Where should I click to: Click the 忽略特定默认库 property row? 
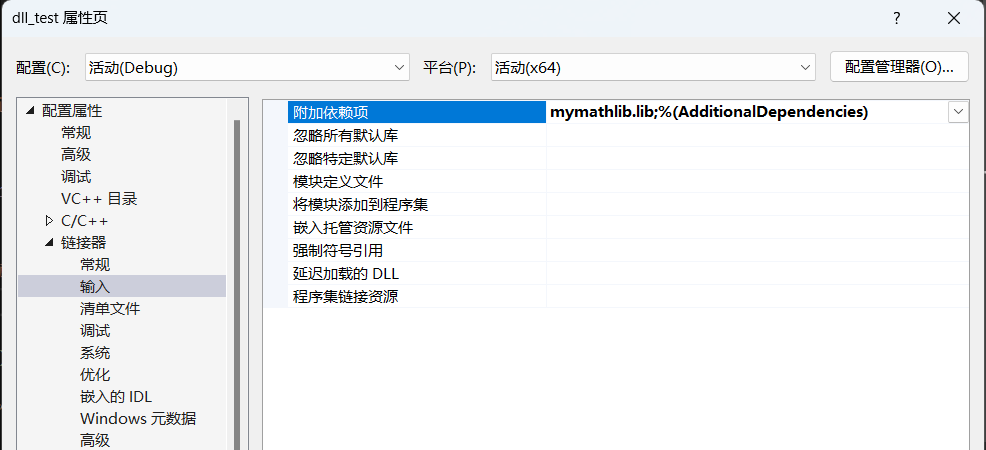(x=628, y=158)
